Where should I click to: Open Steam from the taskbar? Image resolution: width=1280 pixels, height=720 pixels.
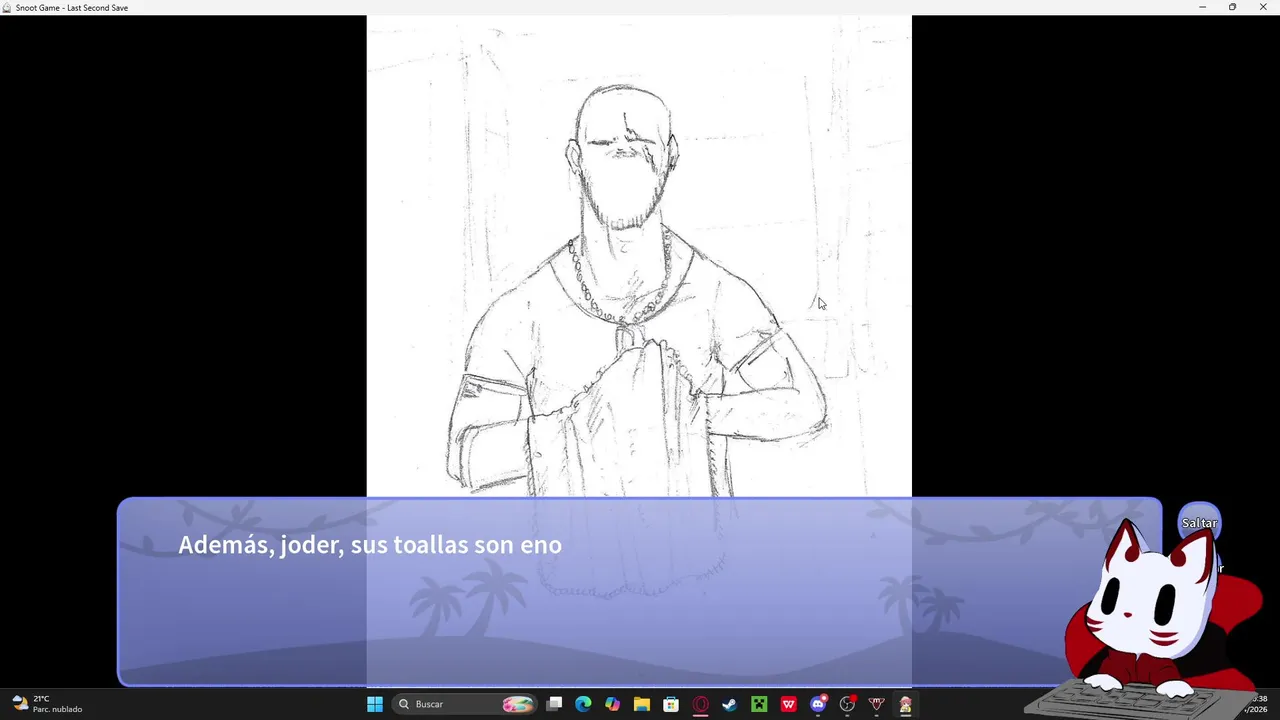730,704
